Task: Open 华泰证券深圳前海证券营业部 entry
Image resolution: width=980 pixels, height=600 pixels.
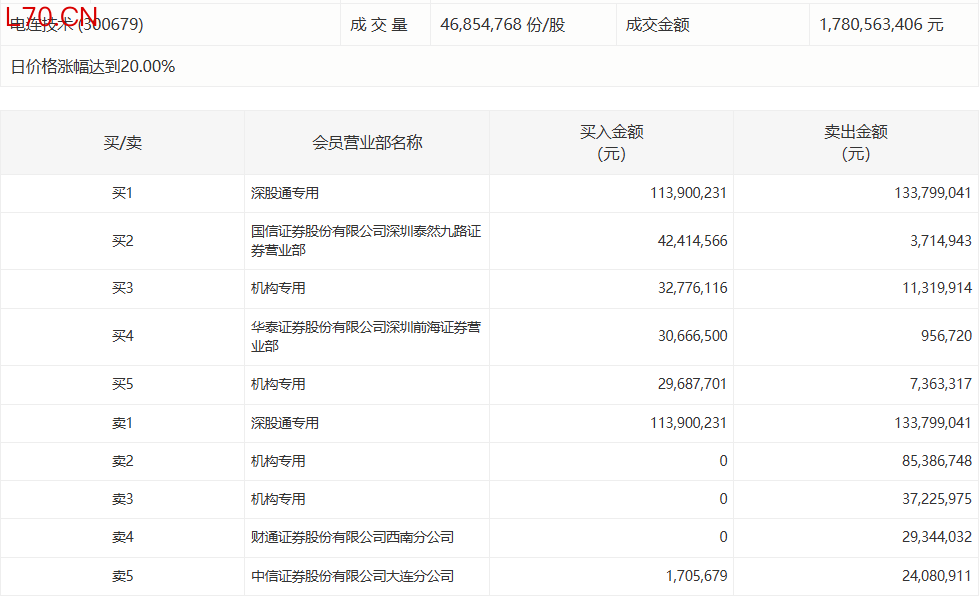Action: coord(366,337)
